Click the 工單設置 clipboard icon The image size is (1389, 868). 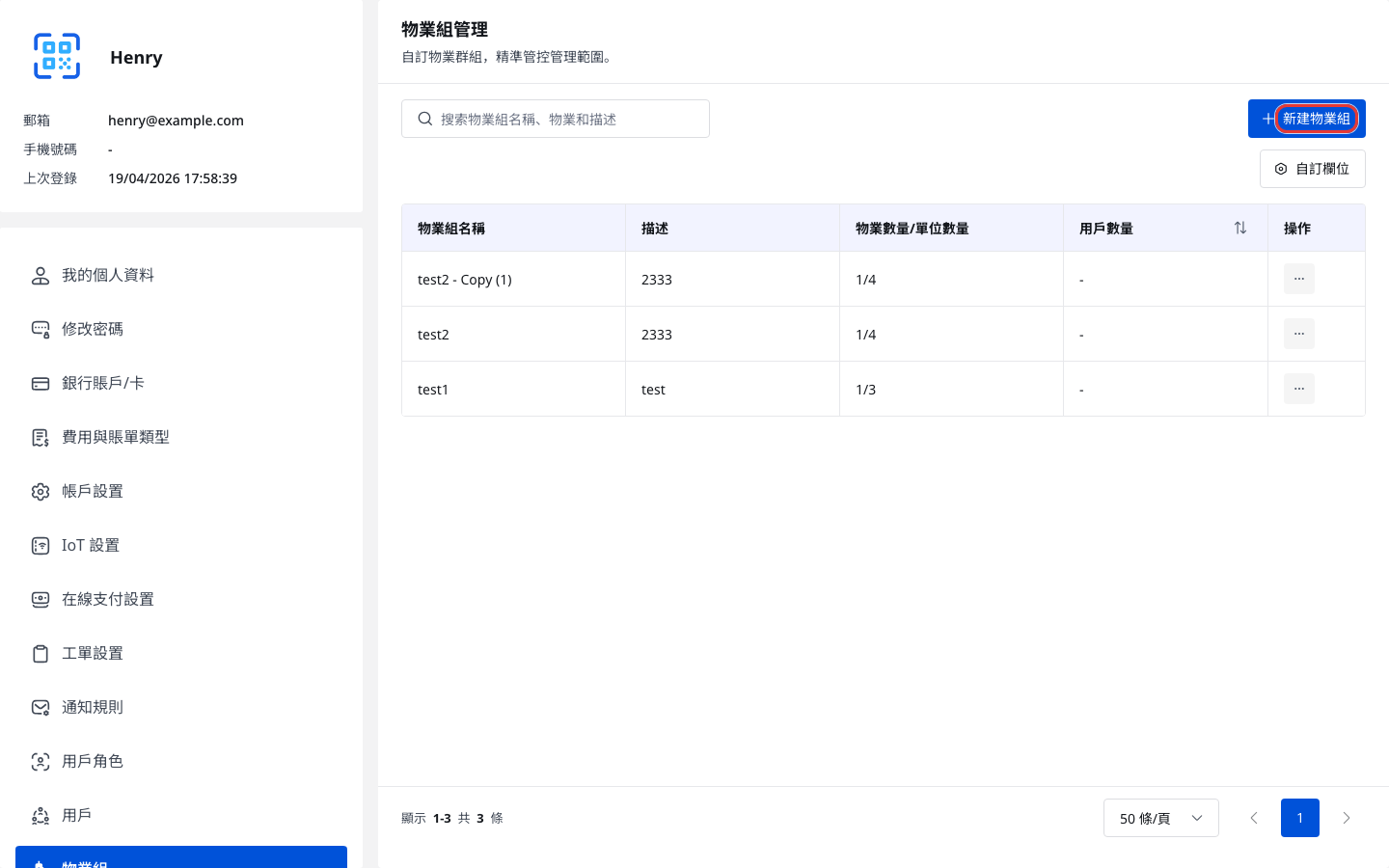41,654
